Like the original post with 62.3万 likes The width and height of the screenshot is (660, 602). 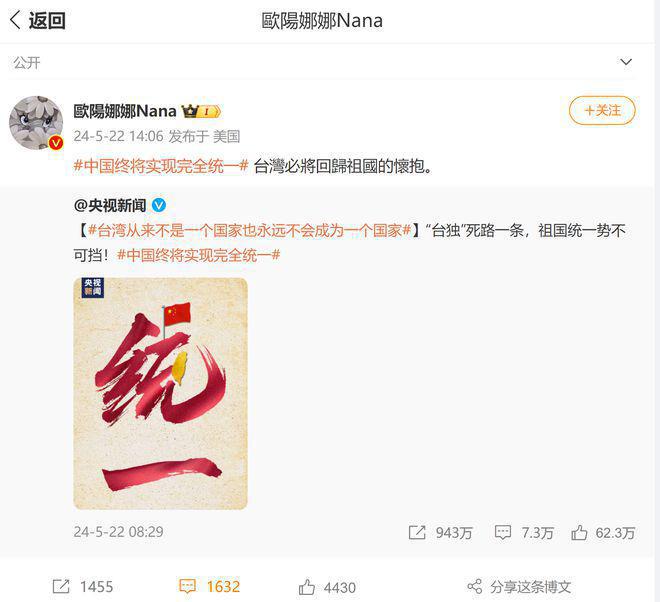(x=579, y=533)
